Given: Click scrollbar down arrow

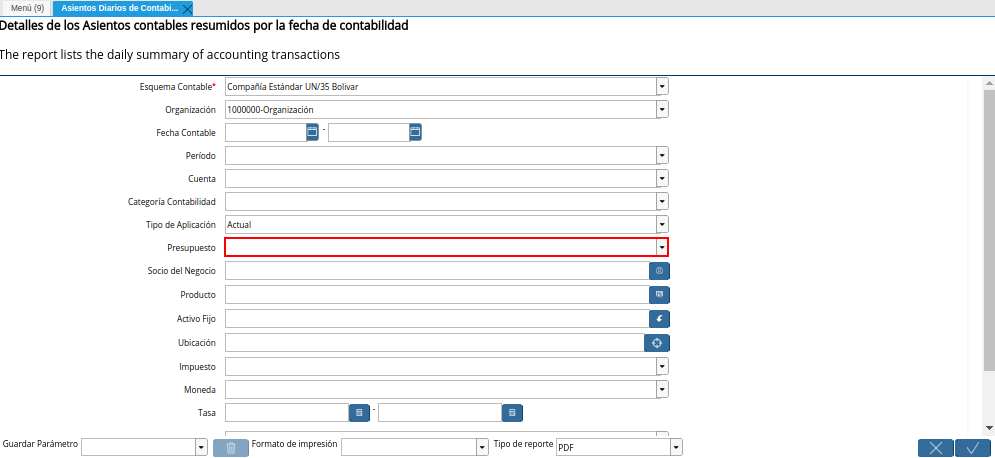Looking at the screenshot, I should click(x=989, y=428).
